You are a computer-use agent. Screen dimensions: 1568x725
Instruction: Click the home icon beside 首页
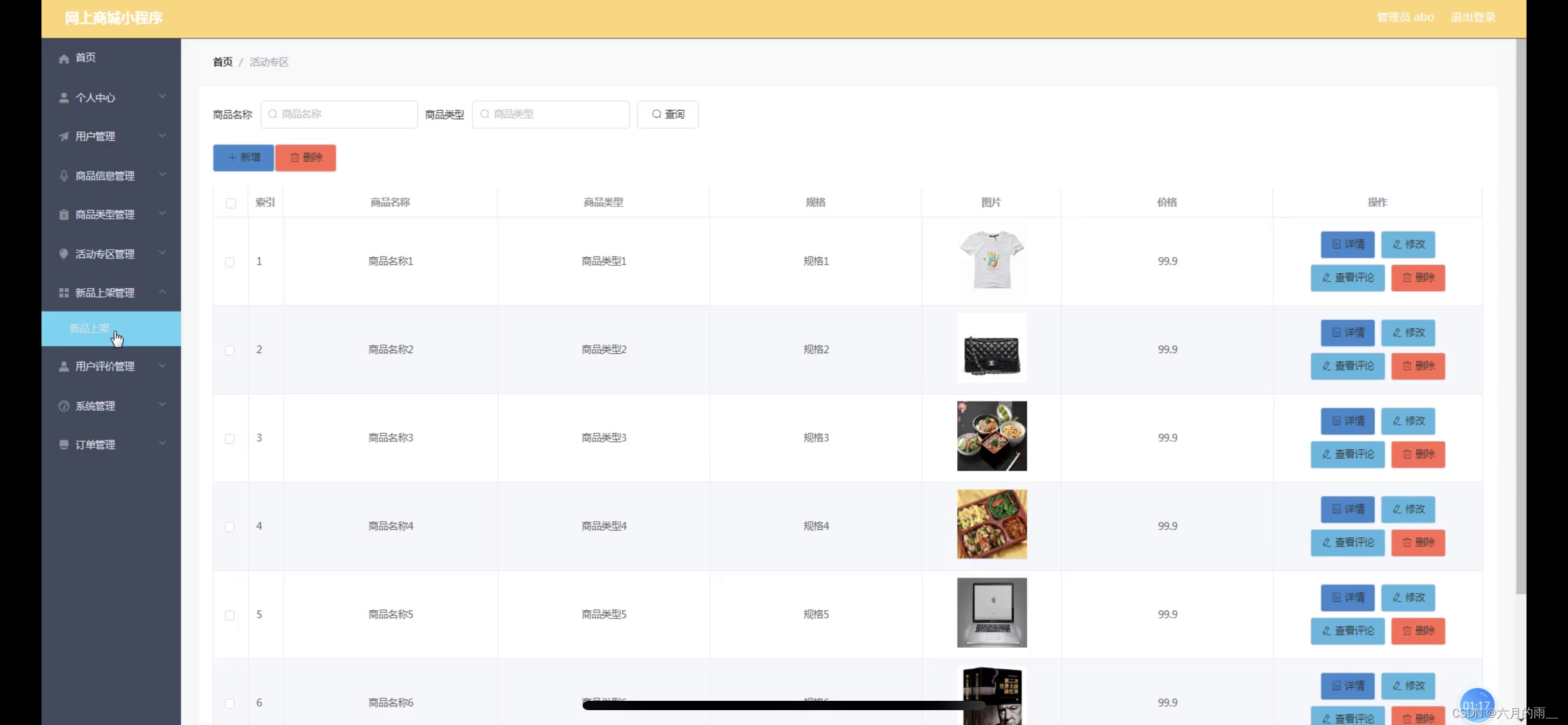pos(64,58)
